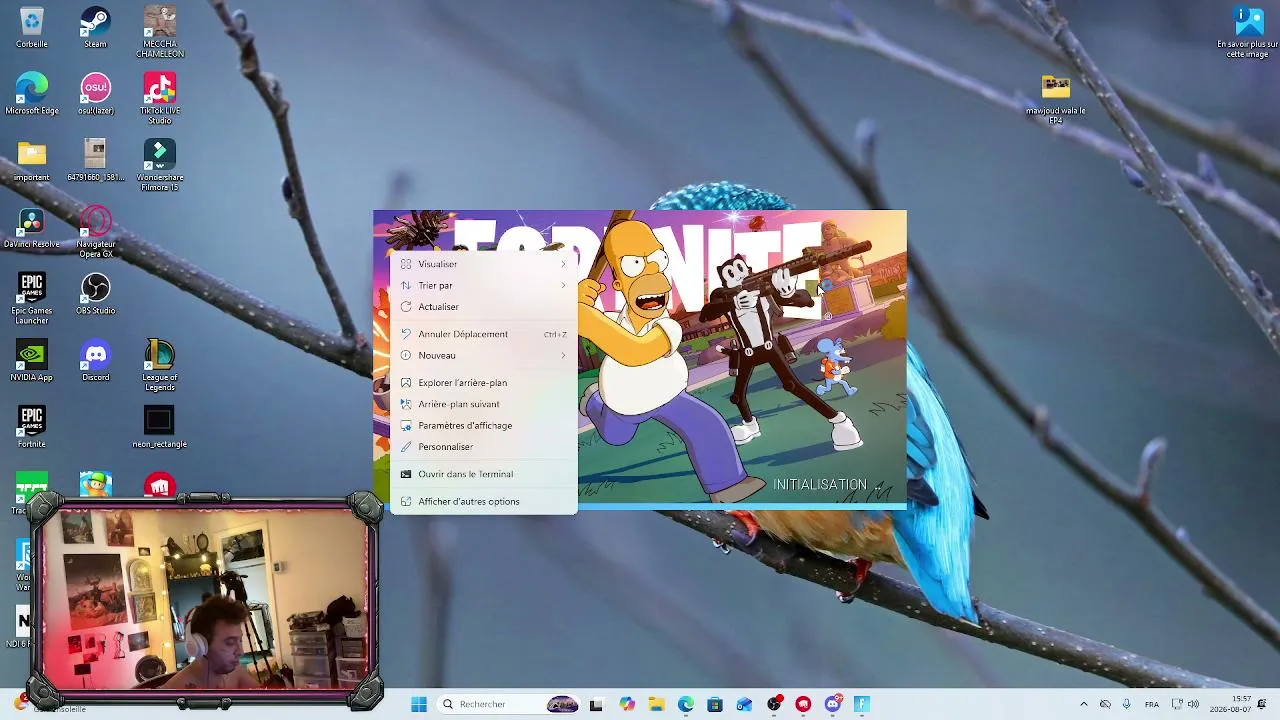Viewport: 1280px width, 720px height.
Task: Switch to Discord in the taskbar
Action: point(833,704)
